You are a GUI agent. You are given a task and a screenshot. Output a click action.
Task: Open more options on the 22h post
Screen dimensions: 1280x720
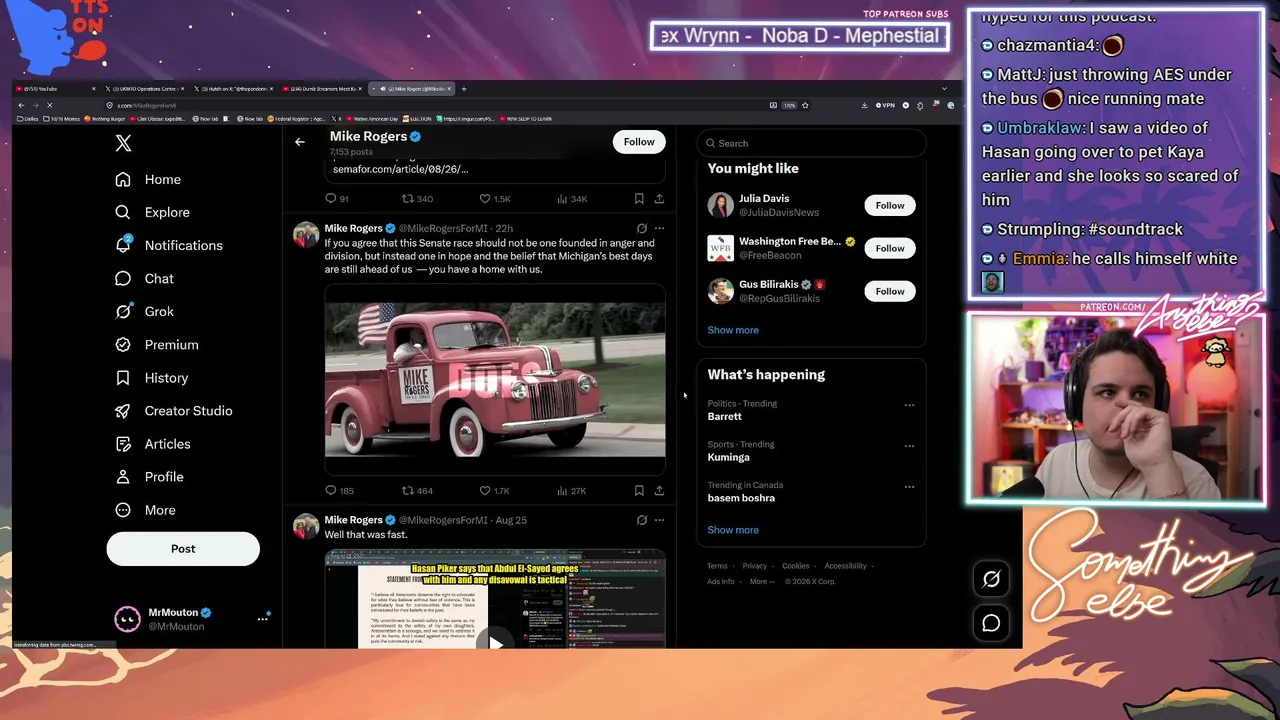click(x=659, y=228)
